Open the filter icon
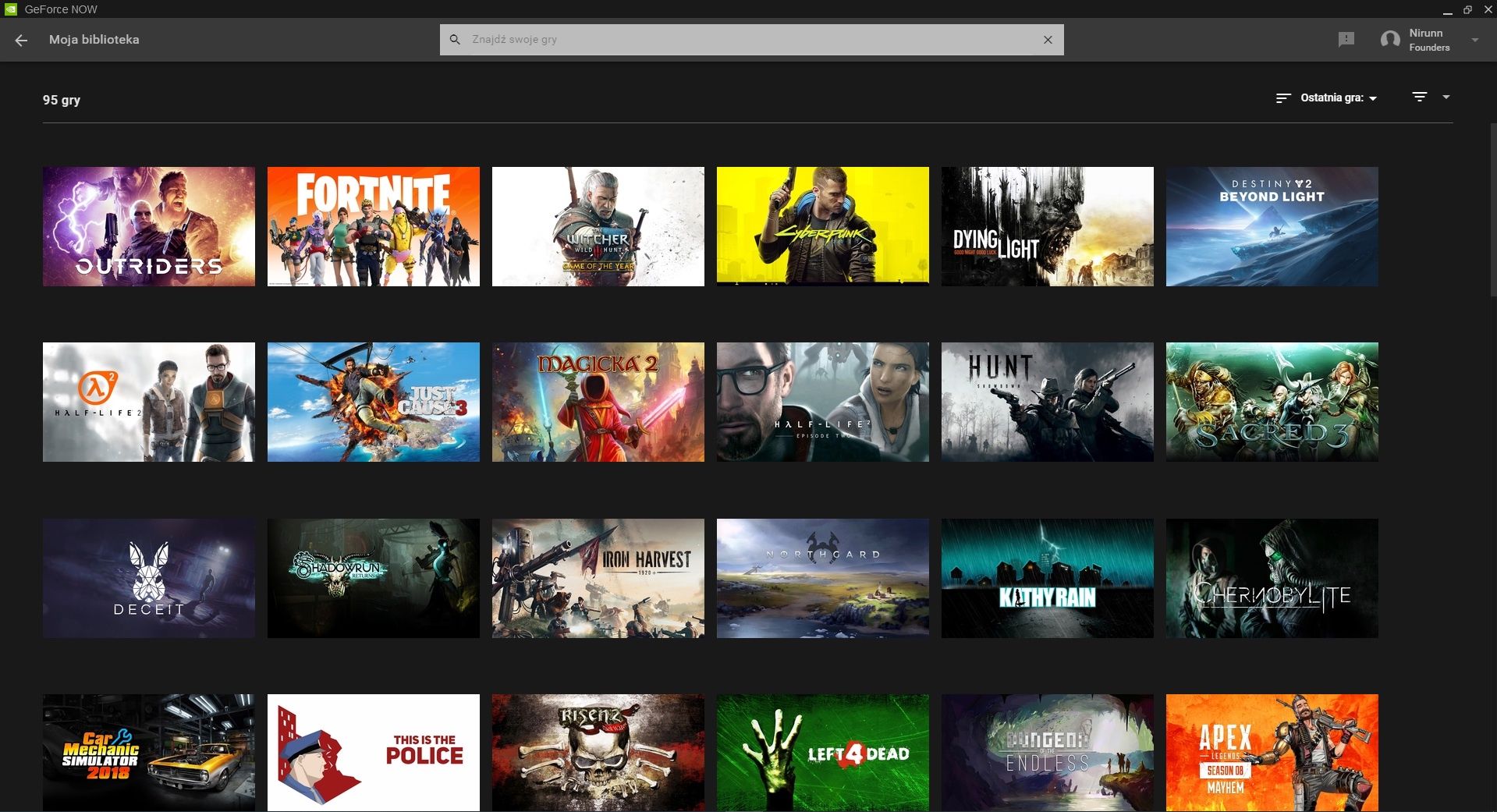The image size is (1497, 812). pyautogui.click(x=1419, y=97)
